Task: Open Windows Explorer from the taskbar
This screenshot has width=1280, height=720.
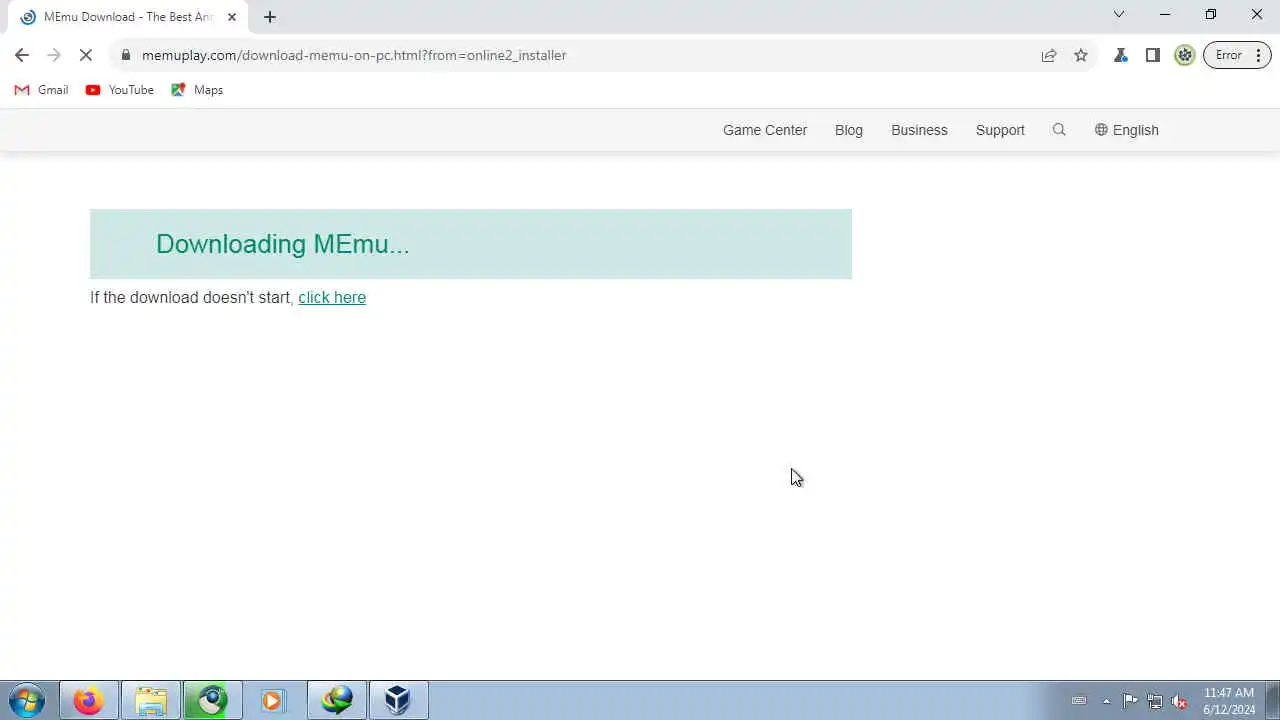Action: coord(151,700)
